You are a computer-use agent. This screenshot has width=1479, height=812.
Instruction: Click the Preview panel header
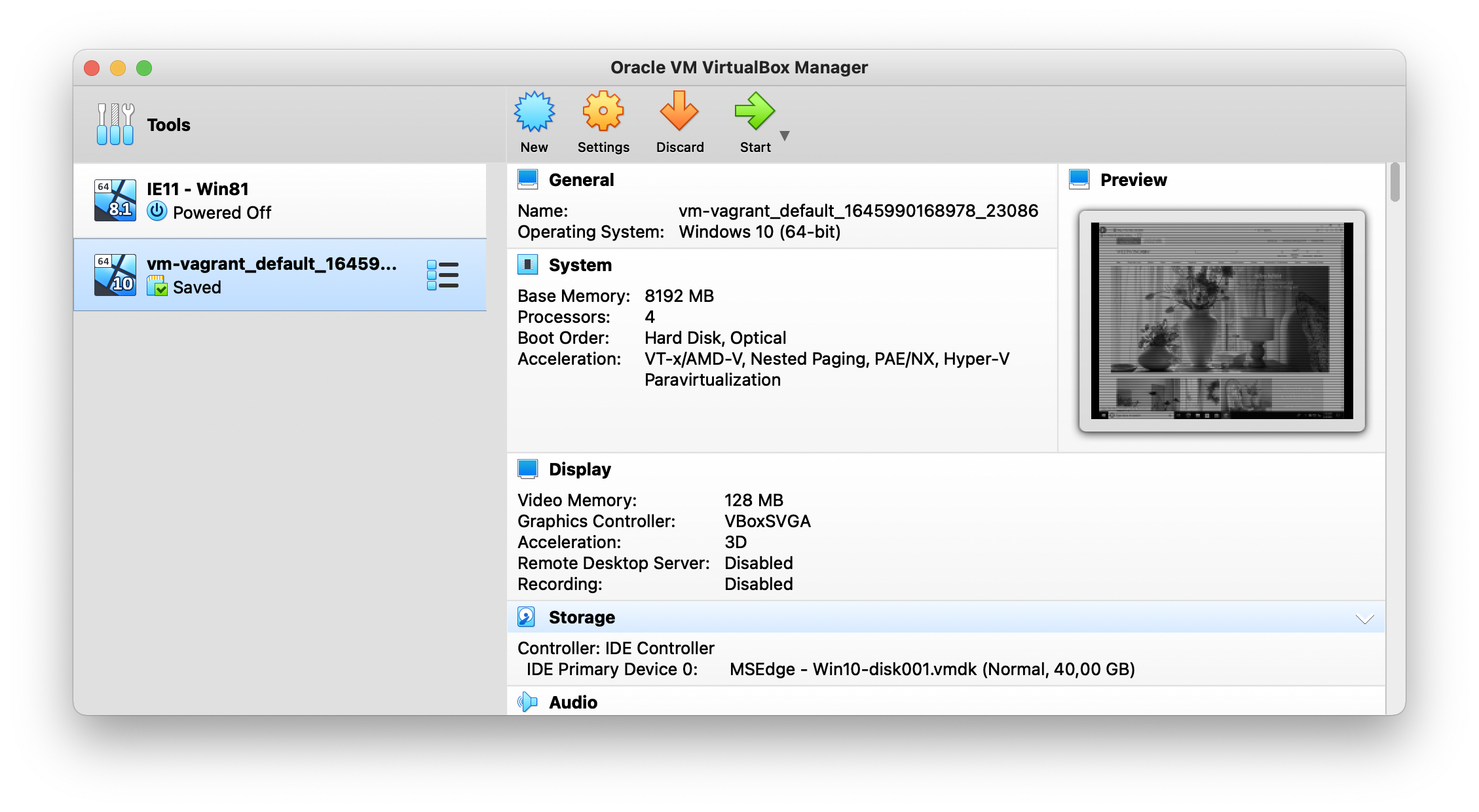coord(1132,179)
